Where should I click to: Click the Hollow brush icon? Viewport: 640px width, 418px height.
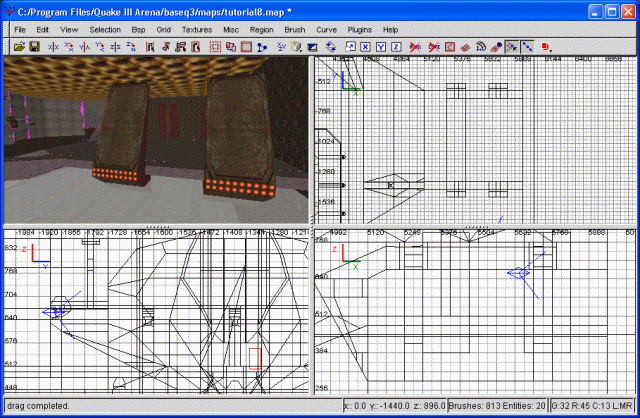click(x=246, y=47)
